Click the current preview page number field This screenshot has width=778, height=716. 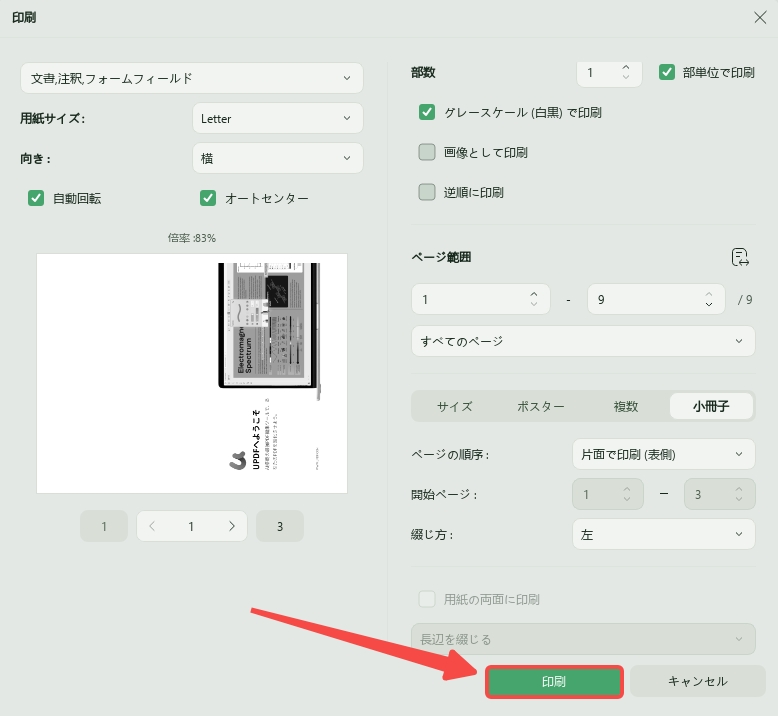tap(191, 526)
